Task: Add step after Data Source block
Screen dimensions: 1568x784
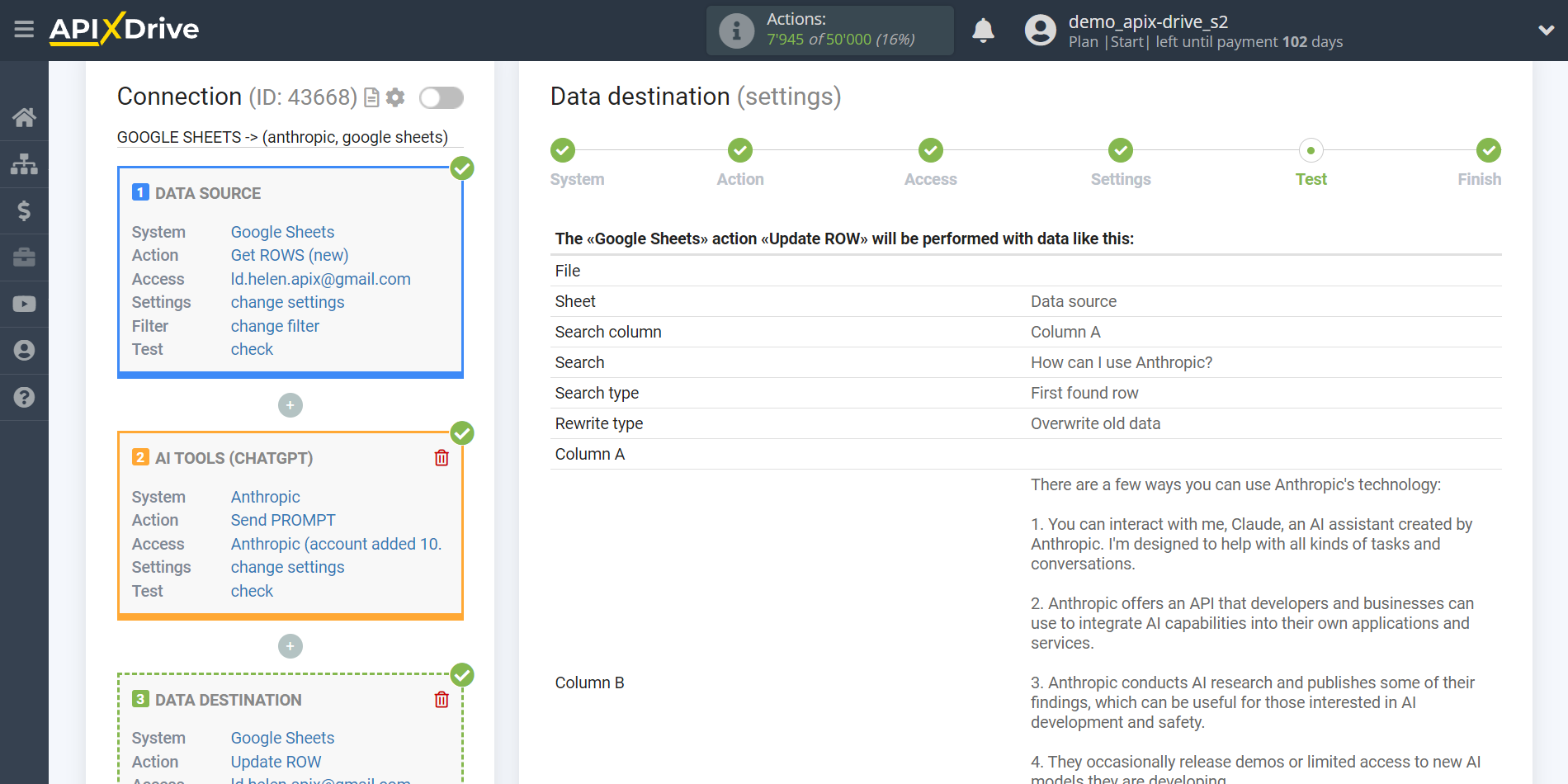Action: [290, 405]
